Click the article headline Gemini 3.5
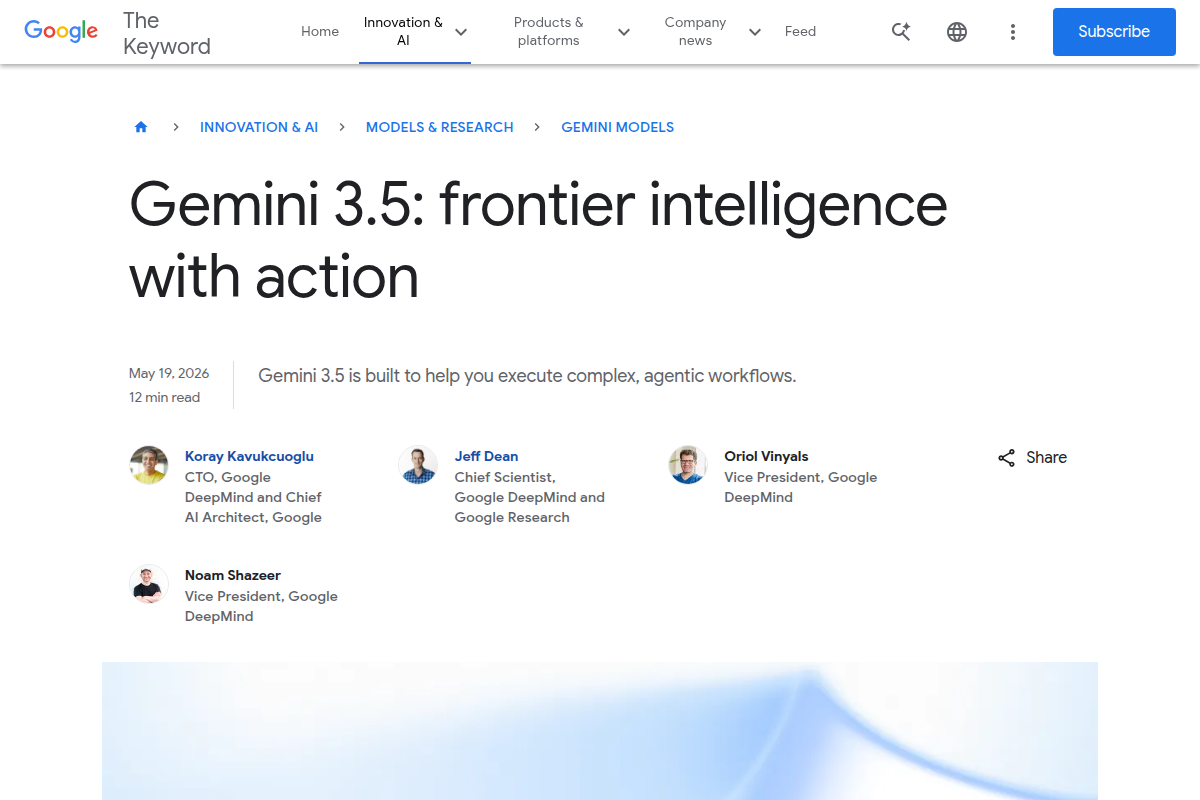Image resolution: width=1200 pixels, height=800 pixels. coord(538,240)
